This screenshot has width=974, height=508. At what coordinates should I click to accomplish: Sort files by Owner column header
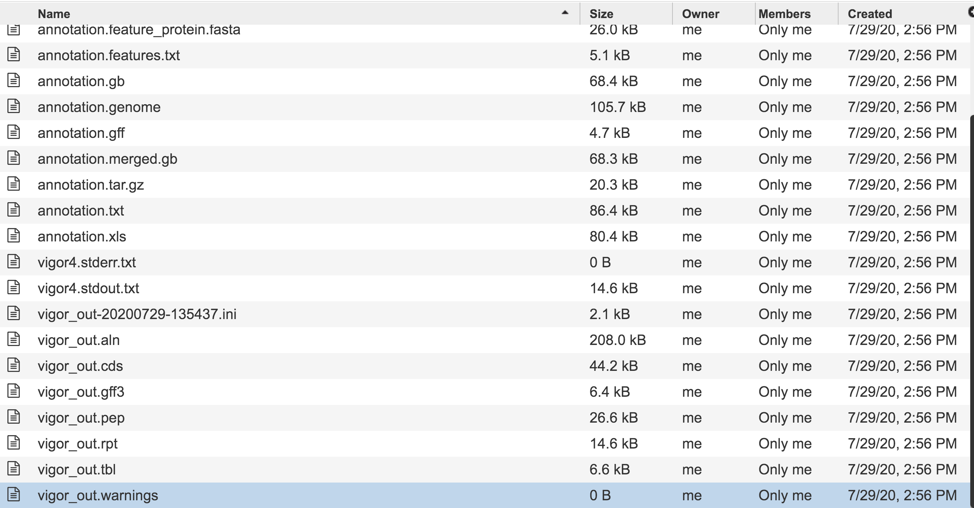click(700, 14)
